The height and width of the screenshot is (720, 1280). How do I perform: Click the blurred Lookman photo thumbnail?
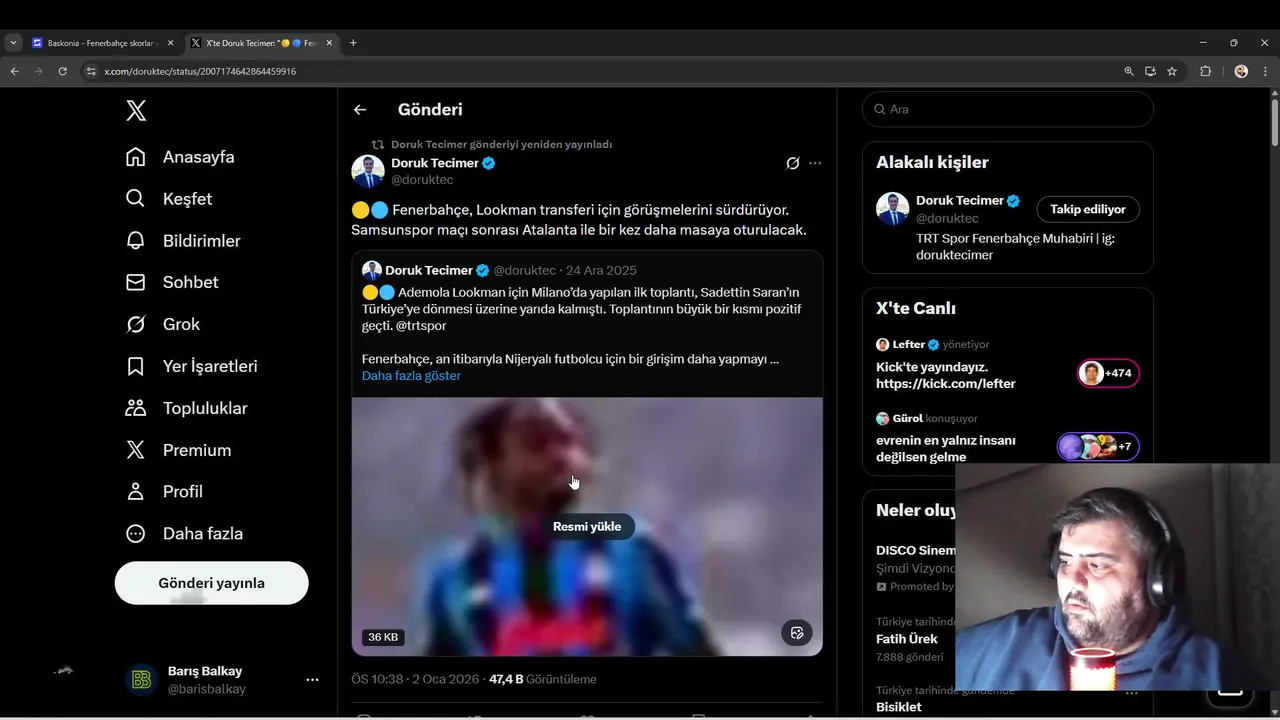[x=587, y=527]
